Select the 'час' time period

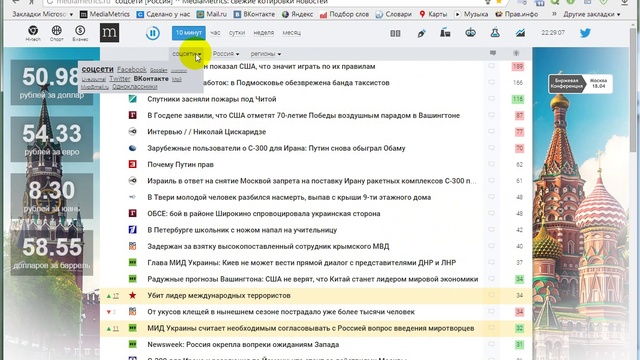[215, 33]
